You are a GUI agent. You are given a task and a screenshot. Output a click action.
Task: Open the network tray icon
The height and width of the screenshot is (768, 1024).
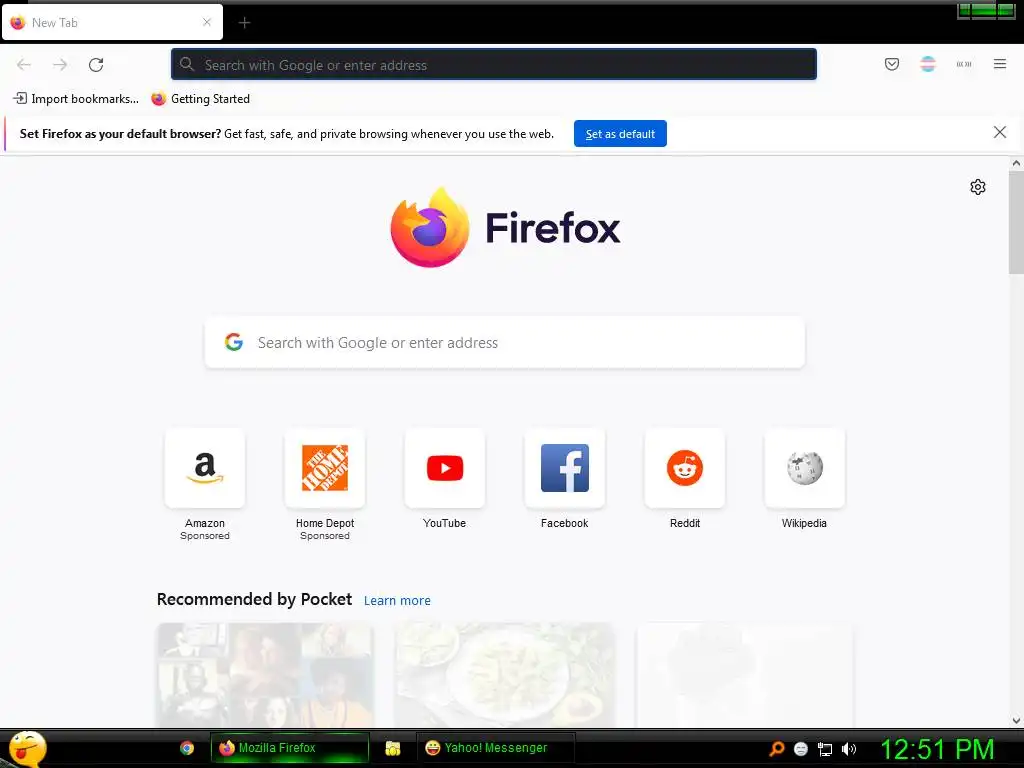pos(825,749)
